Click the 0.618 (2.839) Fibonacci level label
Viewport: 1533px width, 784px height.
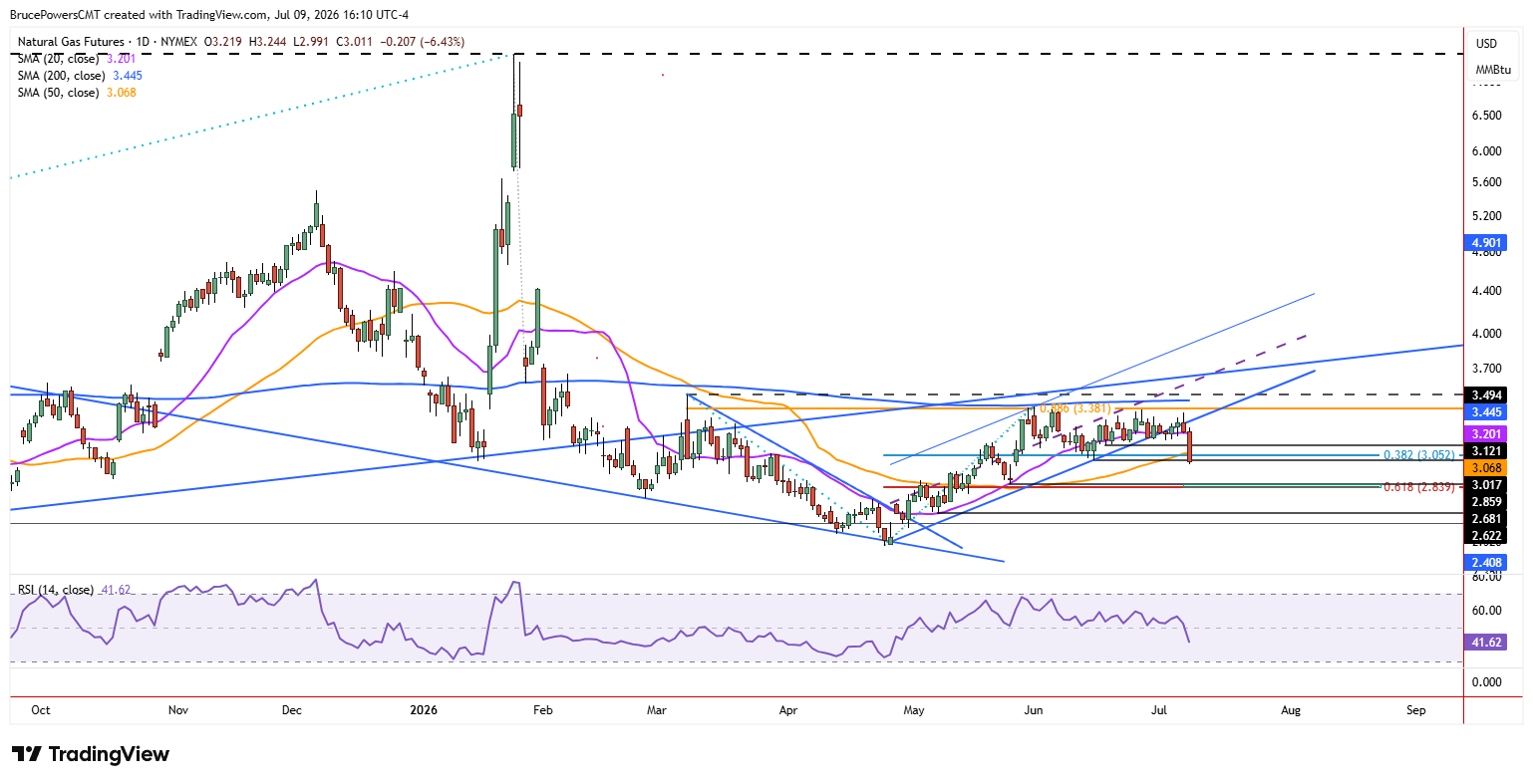pyautogui.click(x=1419, y=488)
